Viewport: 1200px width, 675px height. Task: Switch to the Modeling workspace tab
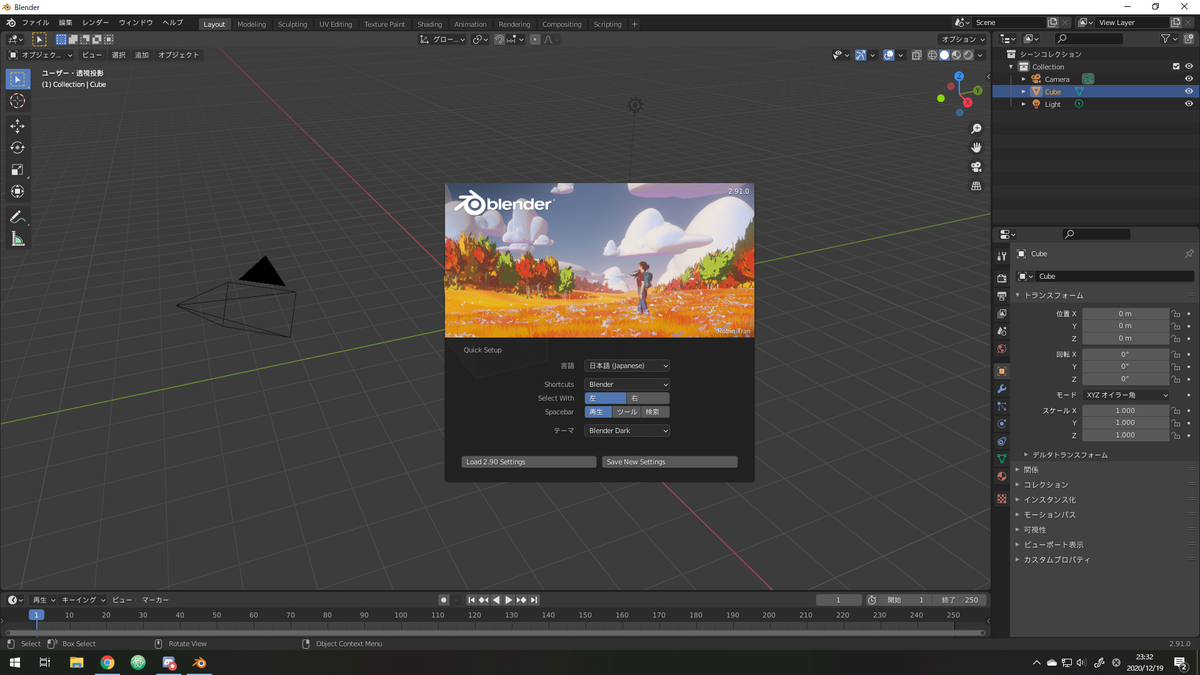click(x=251, y=24)
